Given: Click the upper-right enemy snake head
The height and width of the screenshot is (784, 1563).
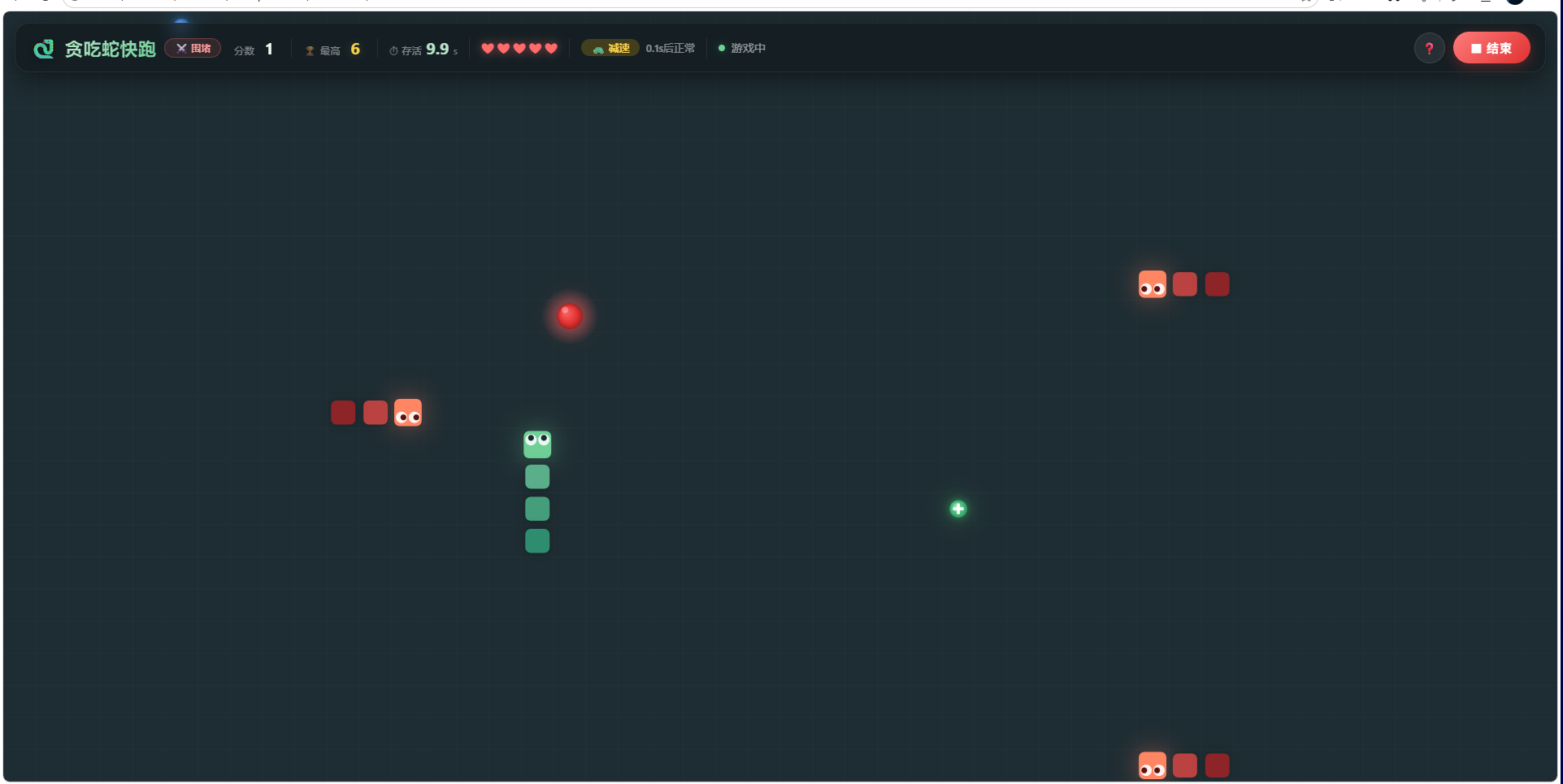Looking at the screenshot, I should [1153, 284].
